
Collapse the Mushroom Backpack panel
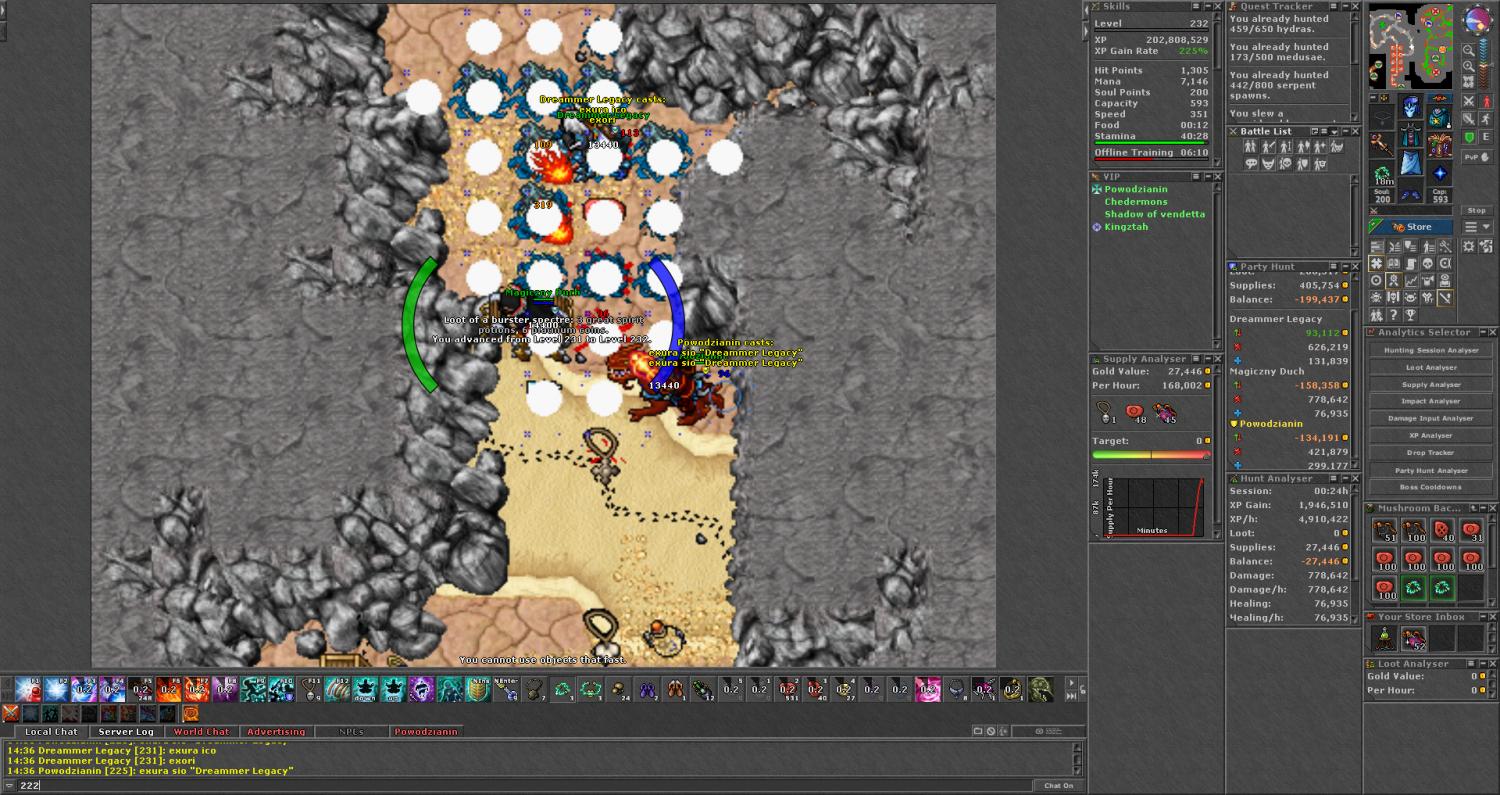click(x=1484, y=508)
